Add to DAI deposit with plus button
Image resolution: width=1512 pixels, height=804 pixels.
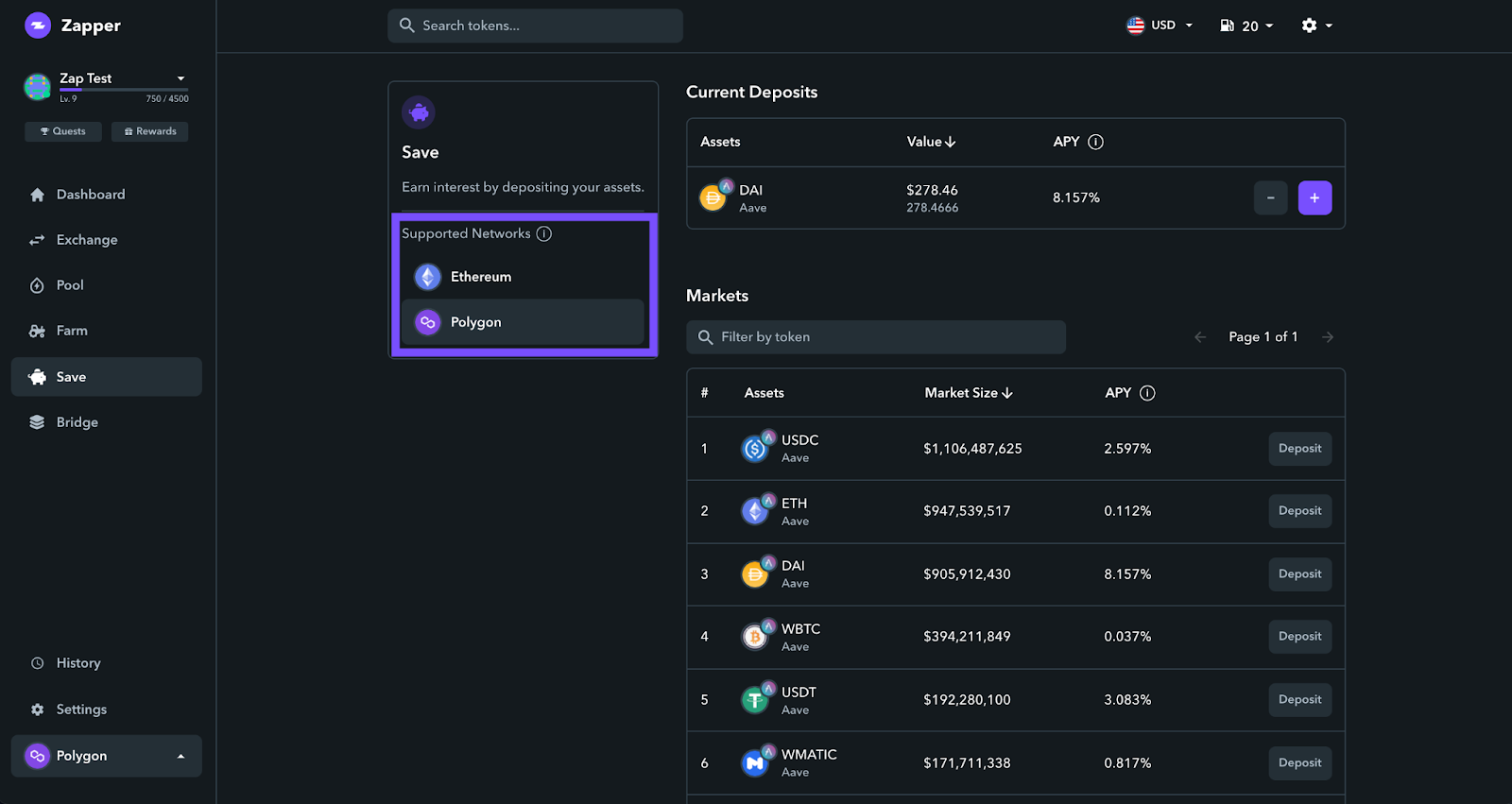[x=1314, y=197]
